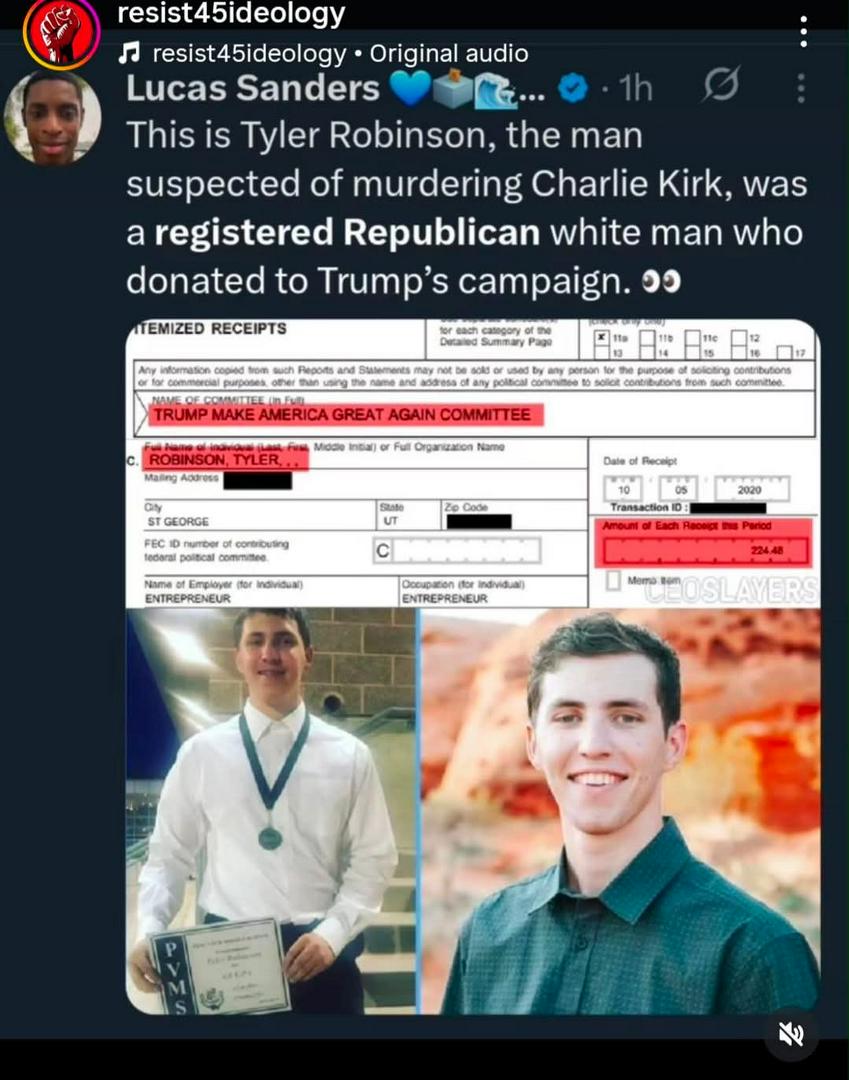Open the resist45ideology username at top
849x1080 pixels.
click(x=231, y=14)
